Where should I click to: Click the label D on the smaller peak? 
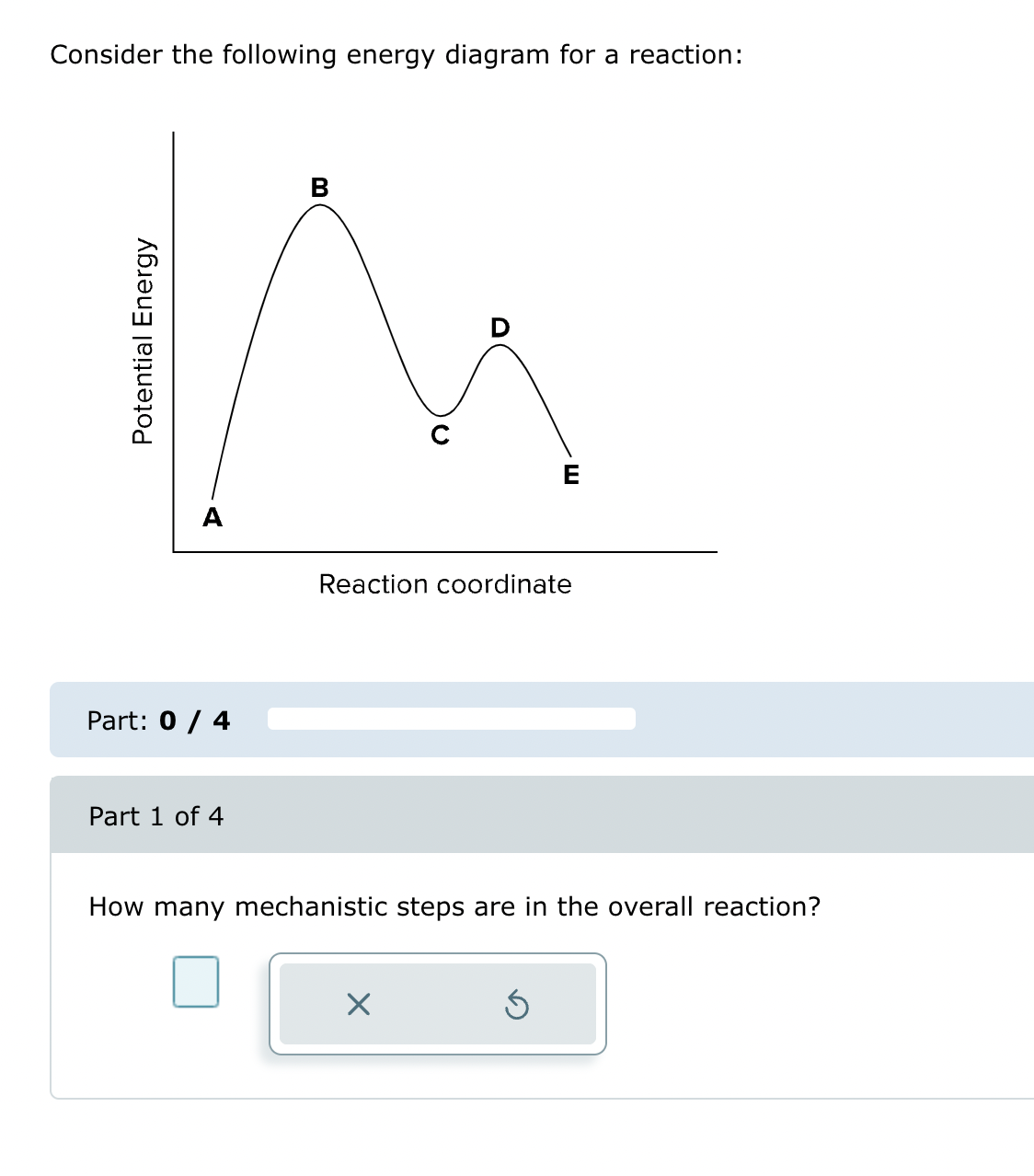point(499,327)
